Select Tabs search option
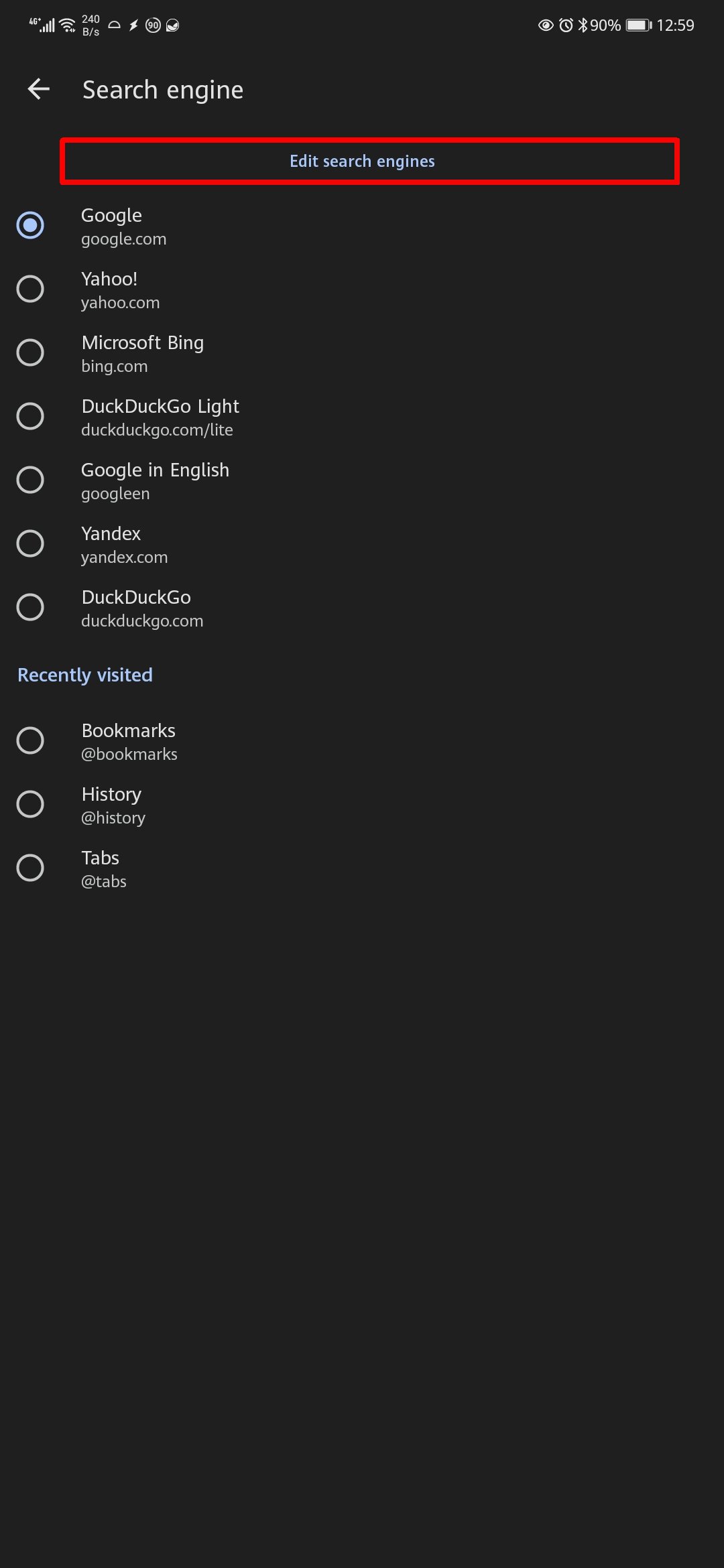Screen dimensions: 724x1568 click(30, 868)
